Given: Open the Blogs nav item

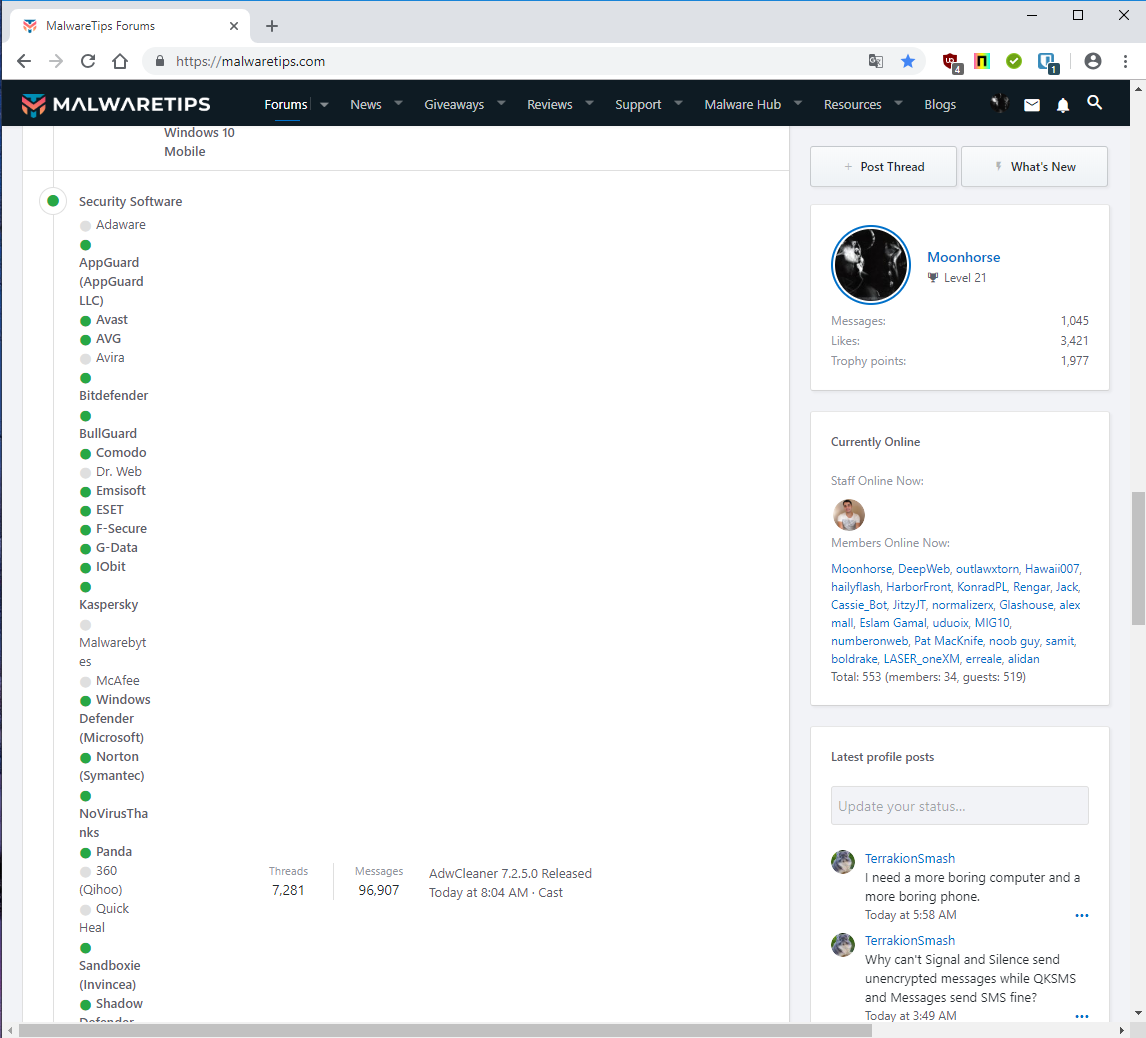Looking at the screenshot, I should tap(940, 105).
